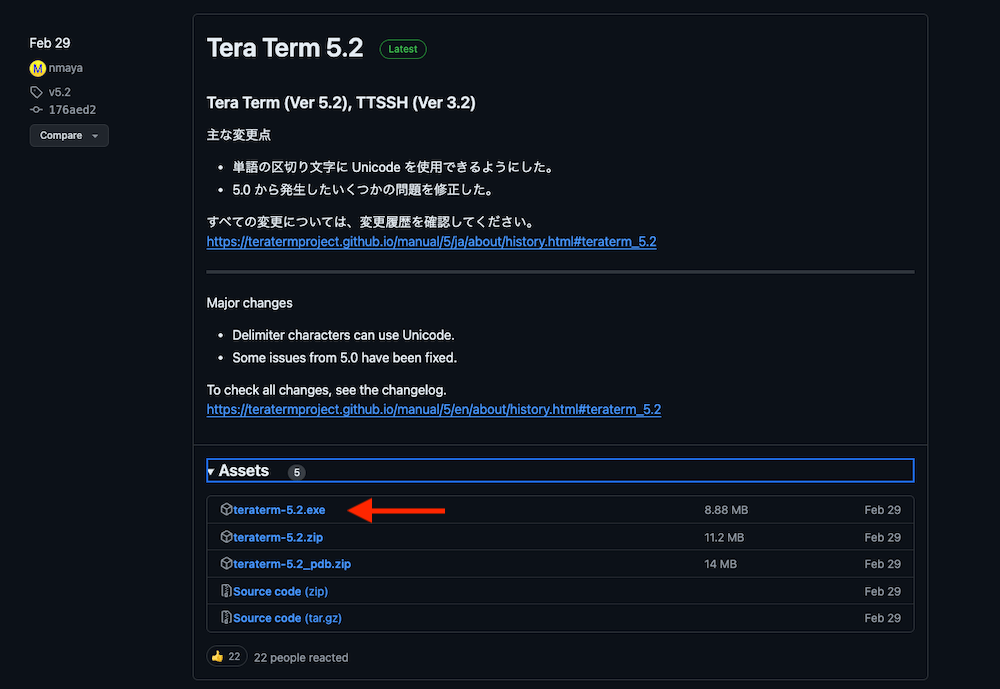Viewport: 1000px width, 689px height.
Task: Click the file icon beside Source code (tar.gz)
Action: (226, 618)
